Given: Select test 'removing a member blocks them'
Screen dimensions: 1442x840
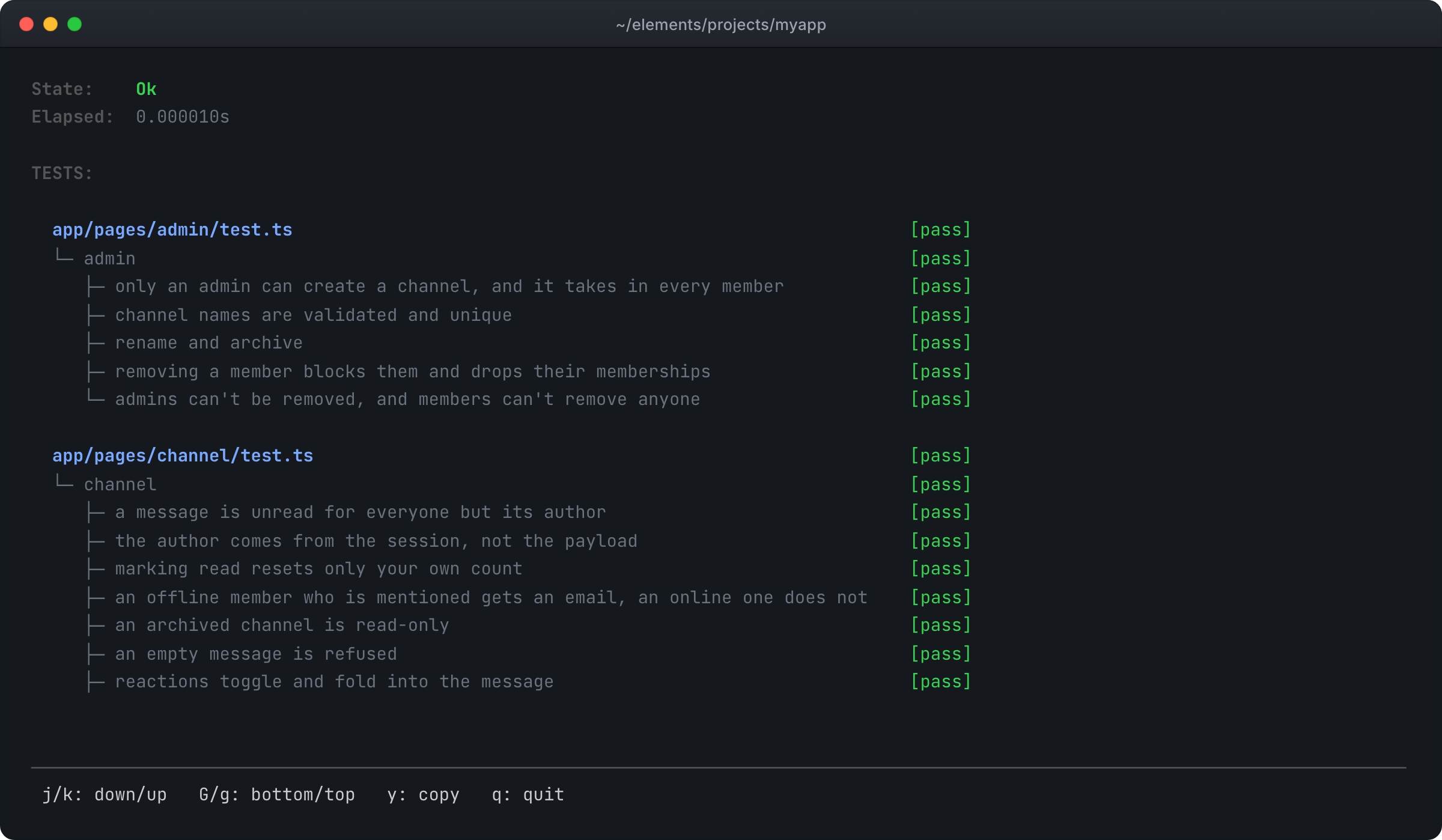Looking at the screenshot, I should point(413,371).
